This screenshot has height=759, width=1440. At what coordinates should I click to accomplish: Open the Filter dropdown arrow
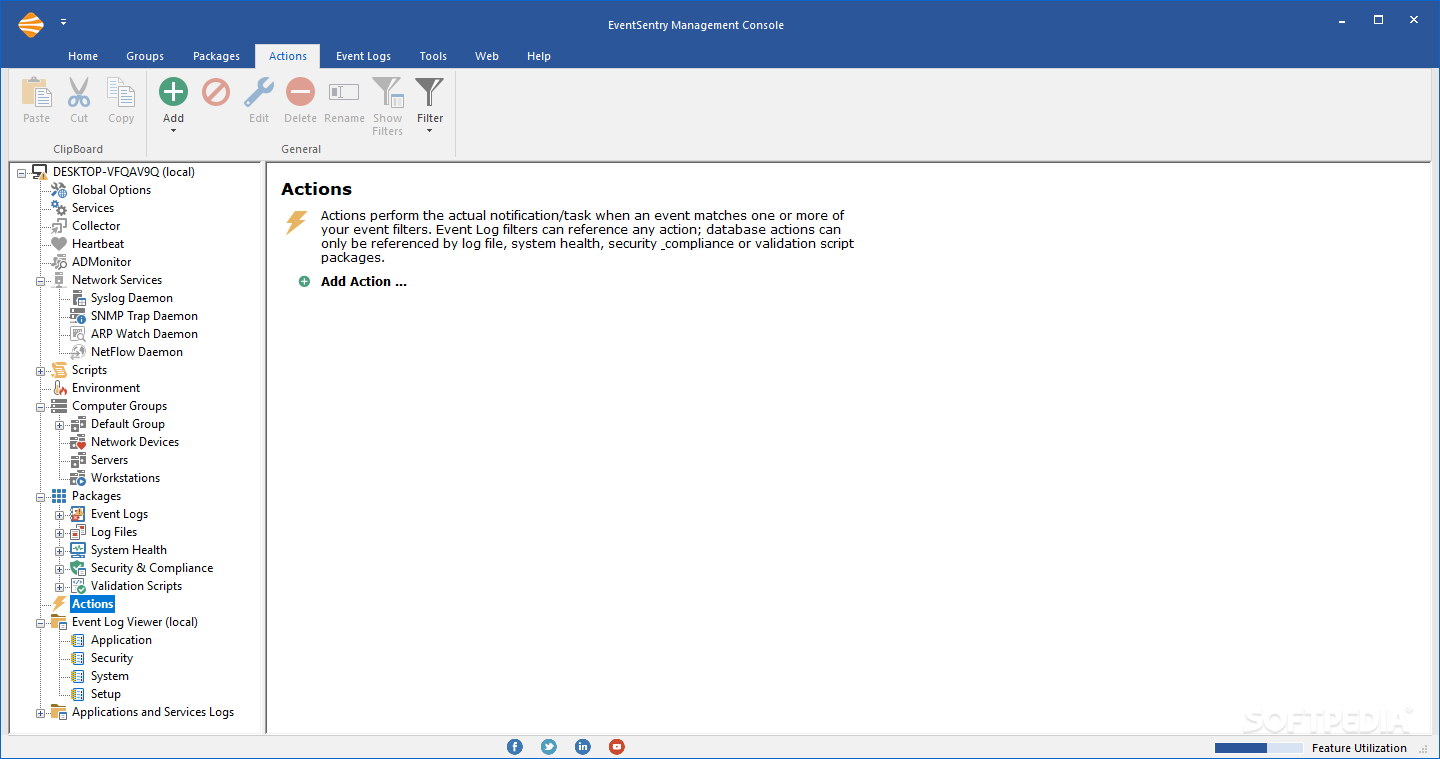tap(429, 131)
